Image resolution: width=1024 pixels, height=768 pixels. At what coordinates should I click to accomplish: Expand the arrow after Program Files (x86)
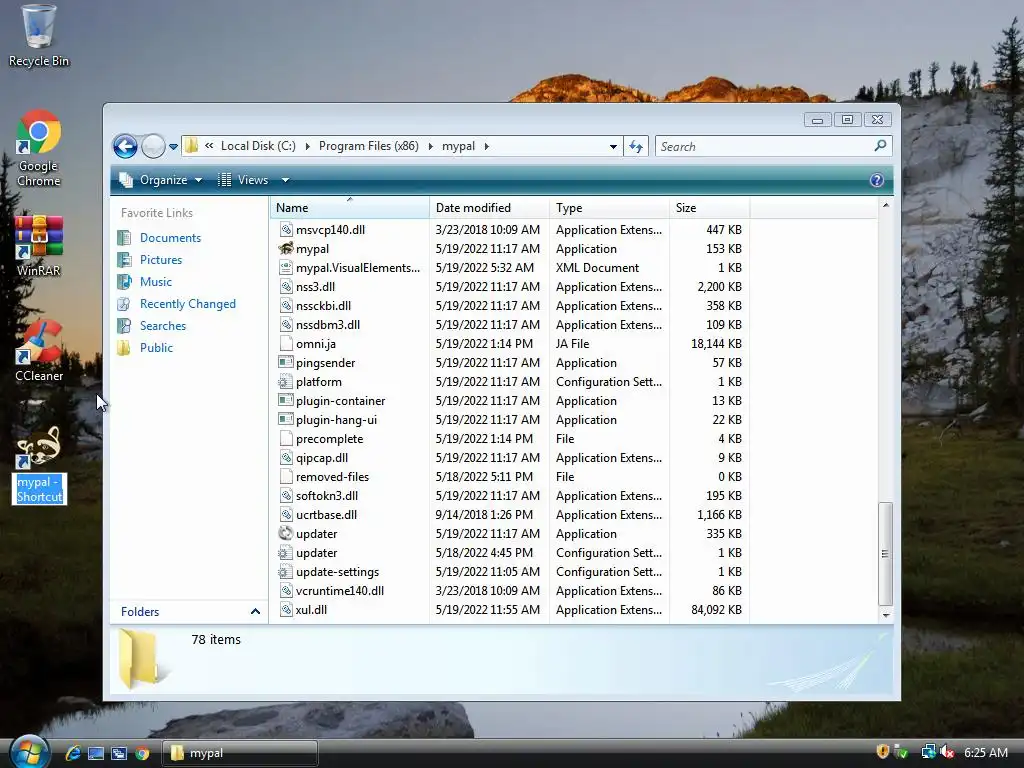point(430,146)
